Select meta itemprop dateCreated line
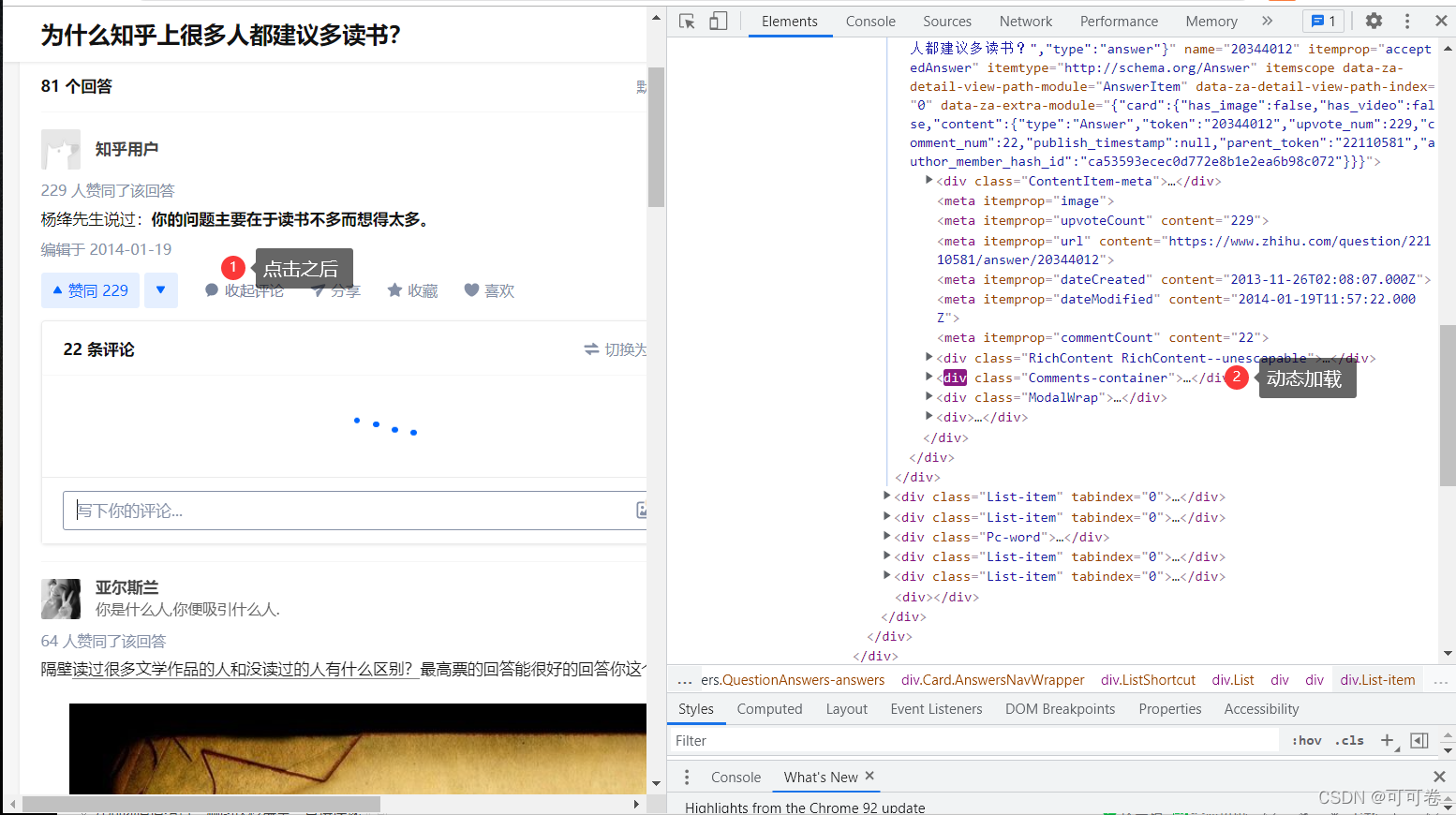Screen dimensions: 1456x815 tap(1184, 279)
